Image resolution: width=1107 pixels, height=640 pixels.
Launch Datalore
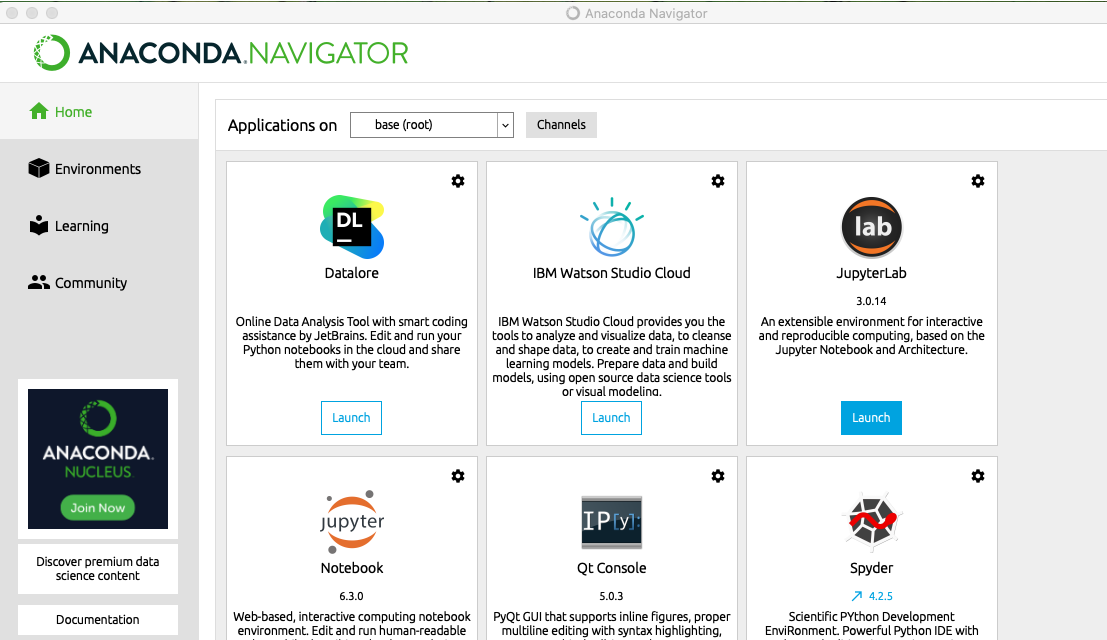click(x=351, y=418)
